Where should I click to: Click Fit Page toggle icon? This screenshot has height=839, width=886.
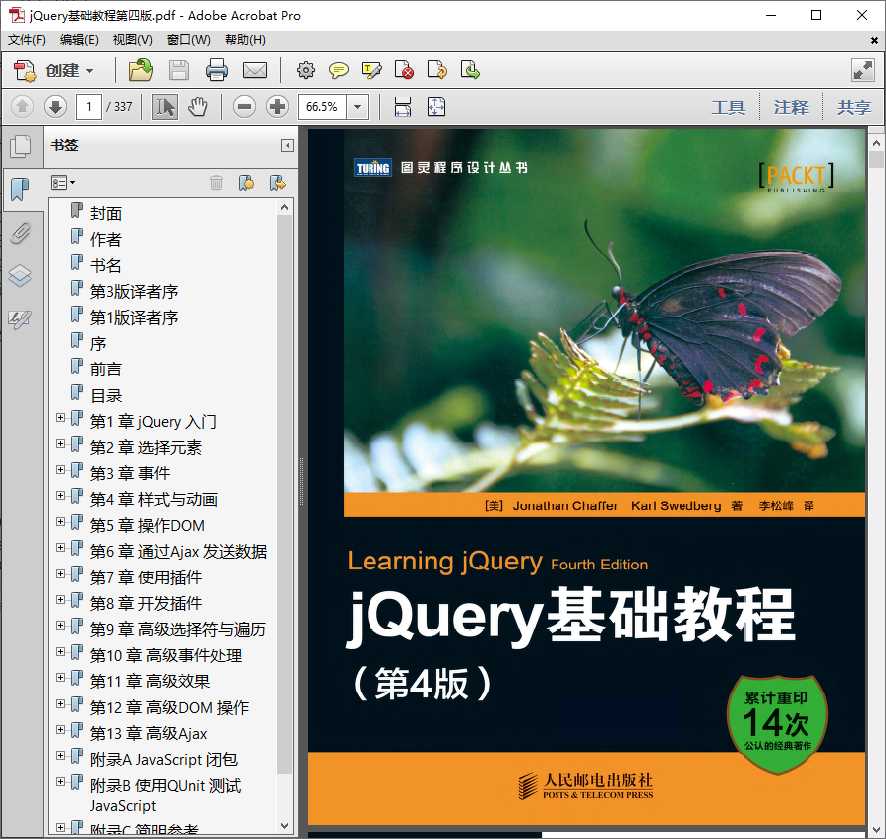[x=436, y=106]
